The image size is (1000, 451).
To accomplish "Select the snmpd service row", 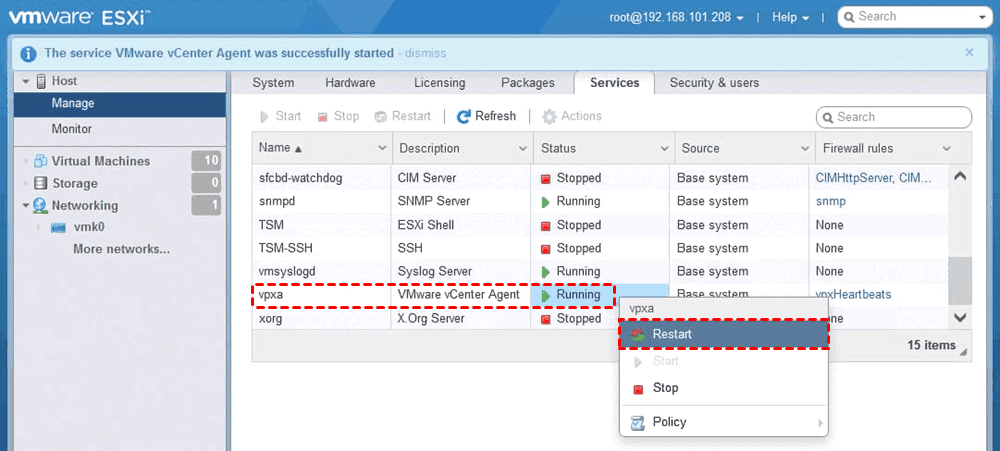I will (x=599, y=202).
